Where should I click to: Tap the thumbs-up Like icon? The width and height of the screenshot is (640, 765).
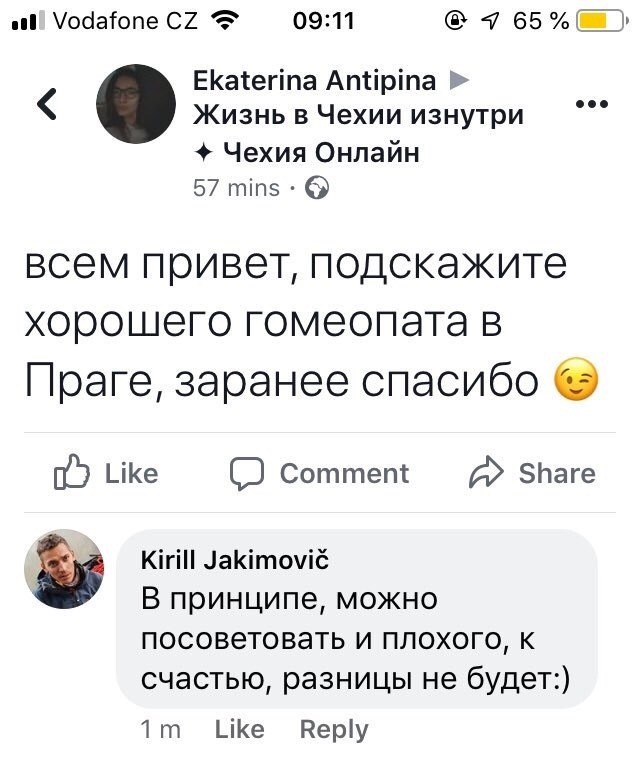[72, 473]
